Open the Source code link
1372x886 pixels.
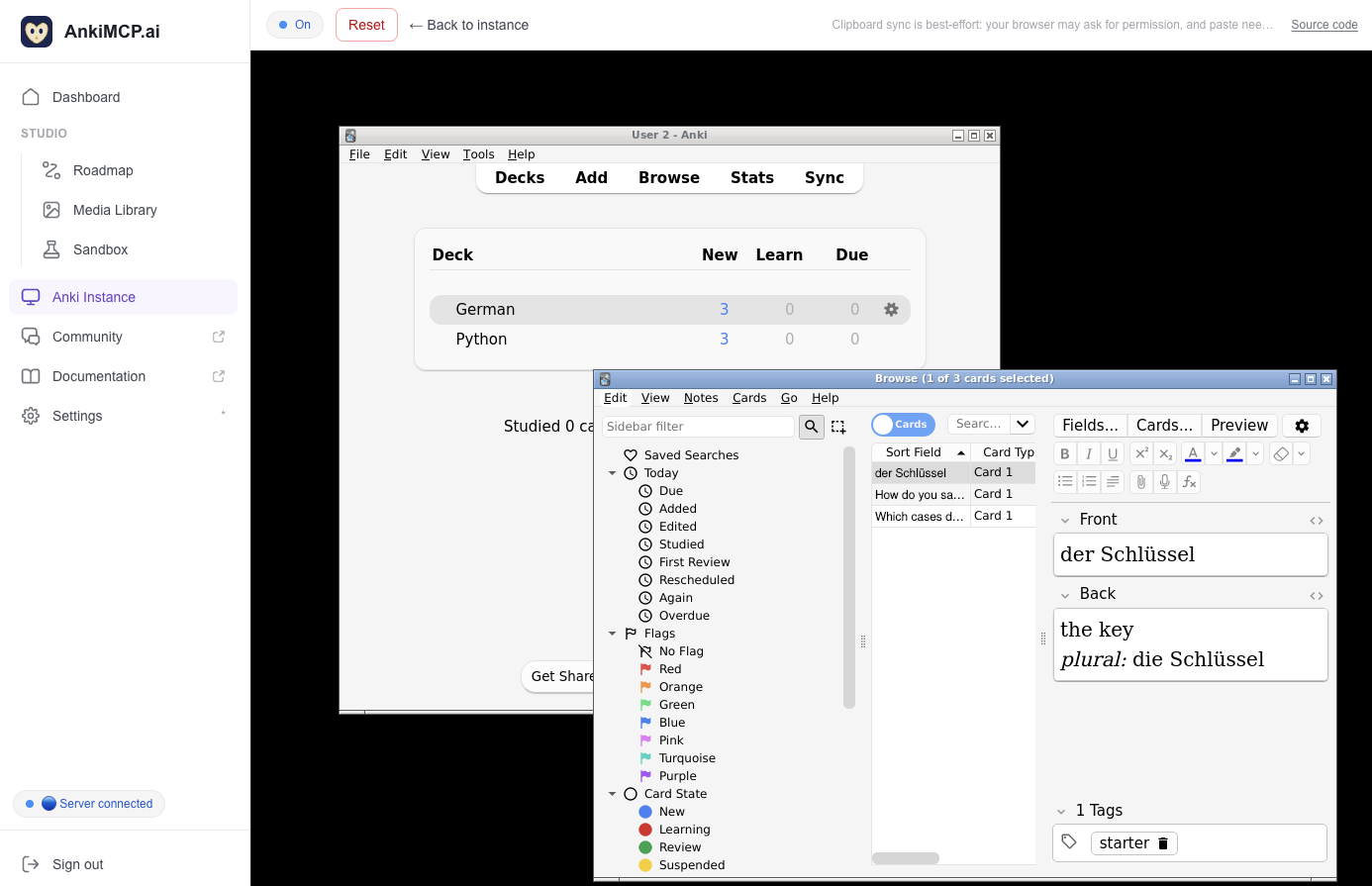pos(1324,25)
